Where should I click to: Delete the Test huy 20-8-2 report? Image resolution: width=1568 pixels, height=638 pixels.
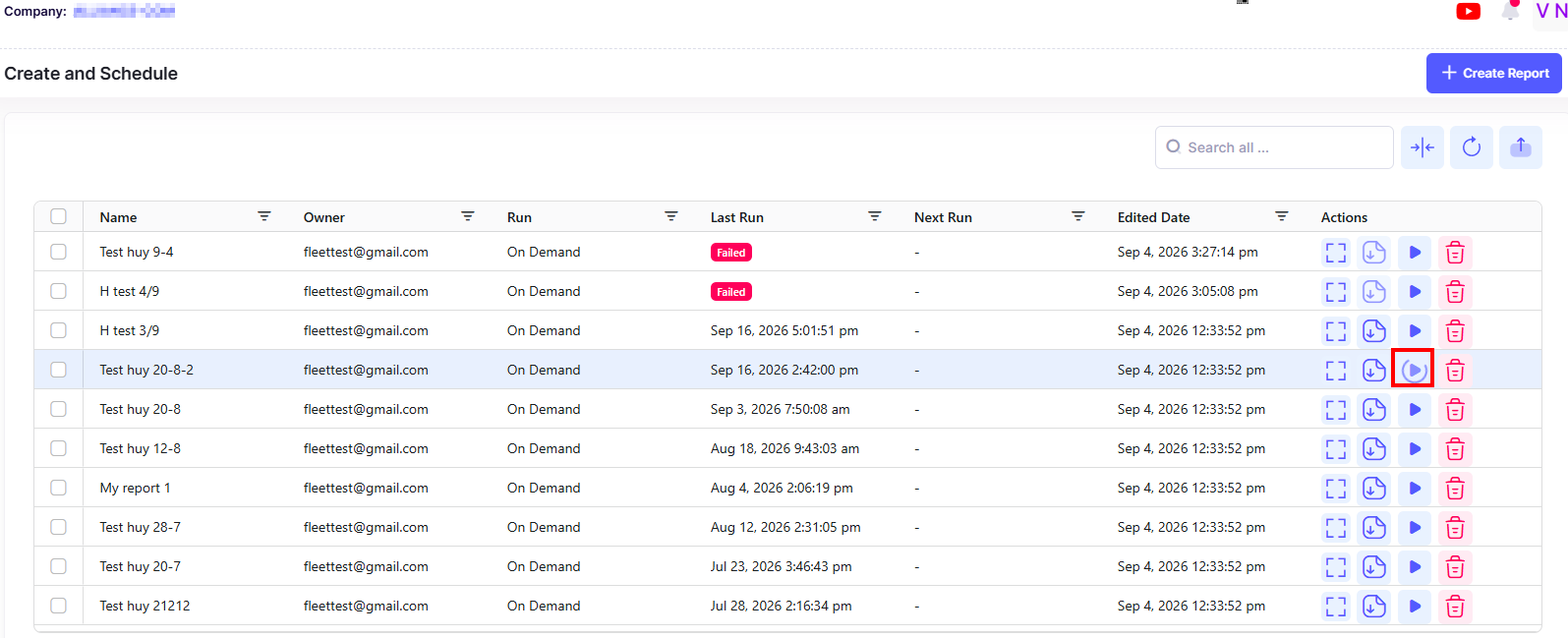click(x=1455, y=371)
